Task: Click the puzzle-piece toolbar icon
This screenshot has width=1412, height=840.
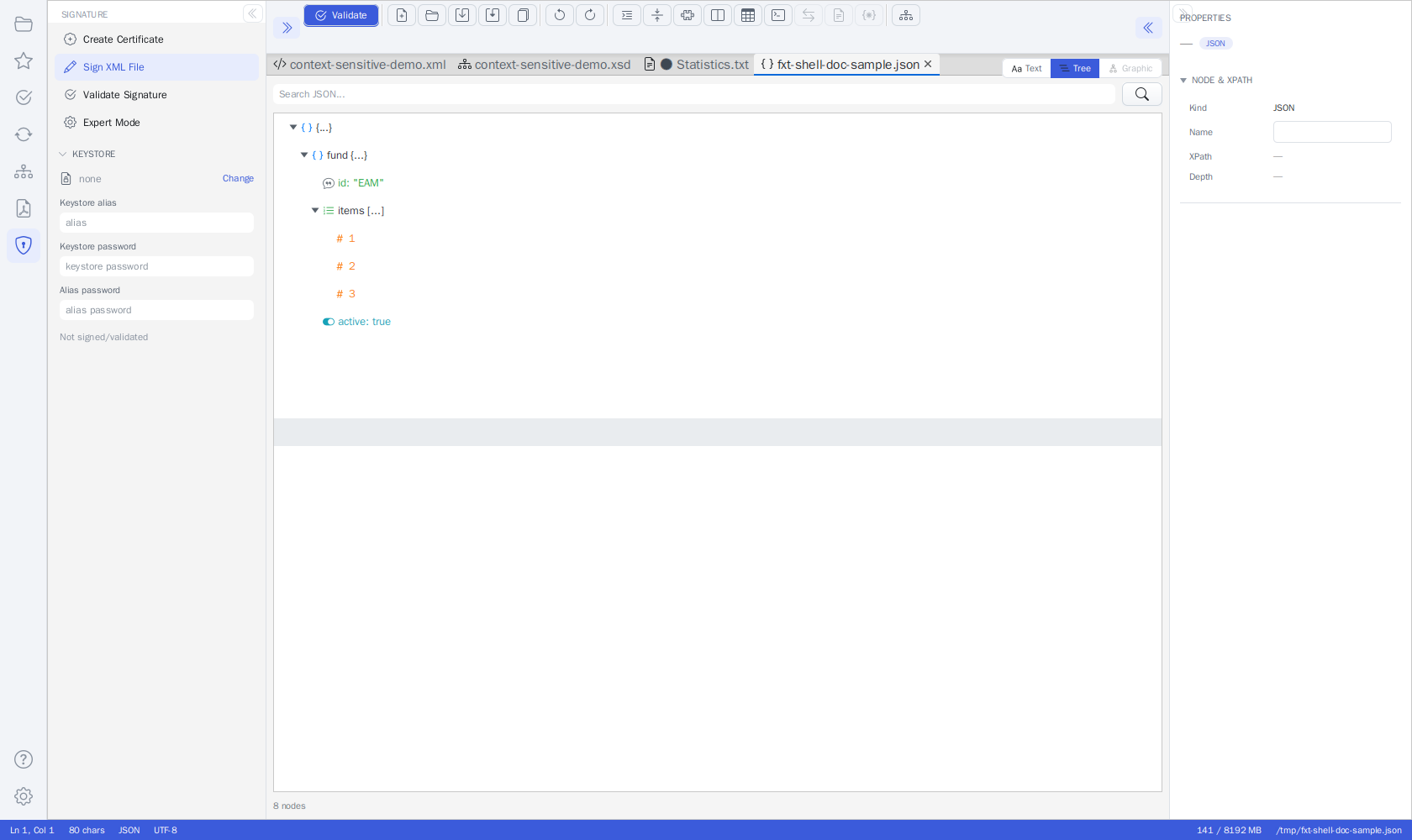Action: pyautogui.click(x=688, y=15)
